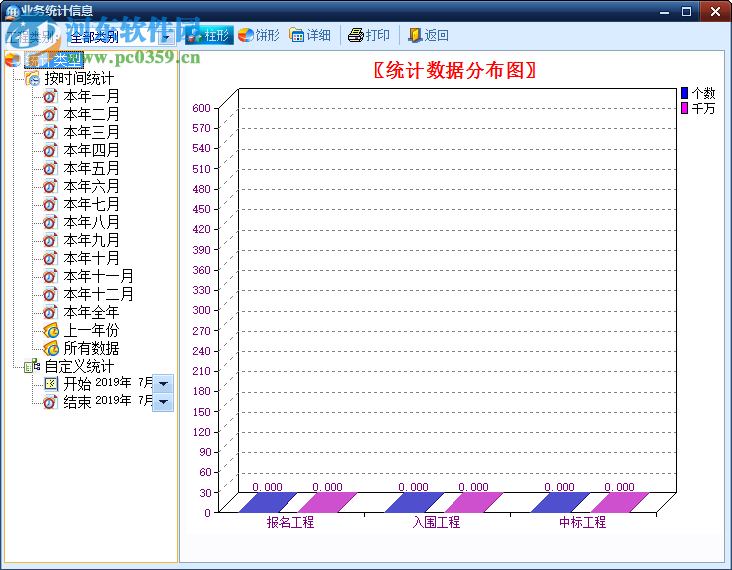Click the icon beside 上一年份
This screenshot has width=732, height=570.
pyautogui.click(x=50, y=330)
